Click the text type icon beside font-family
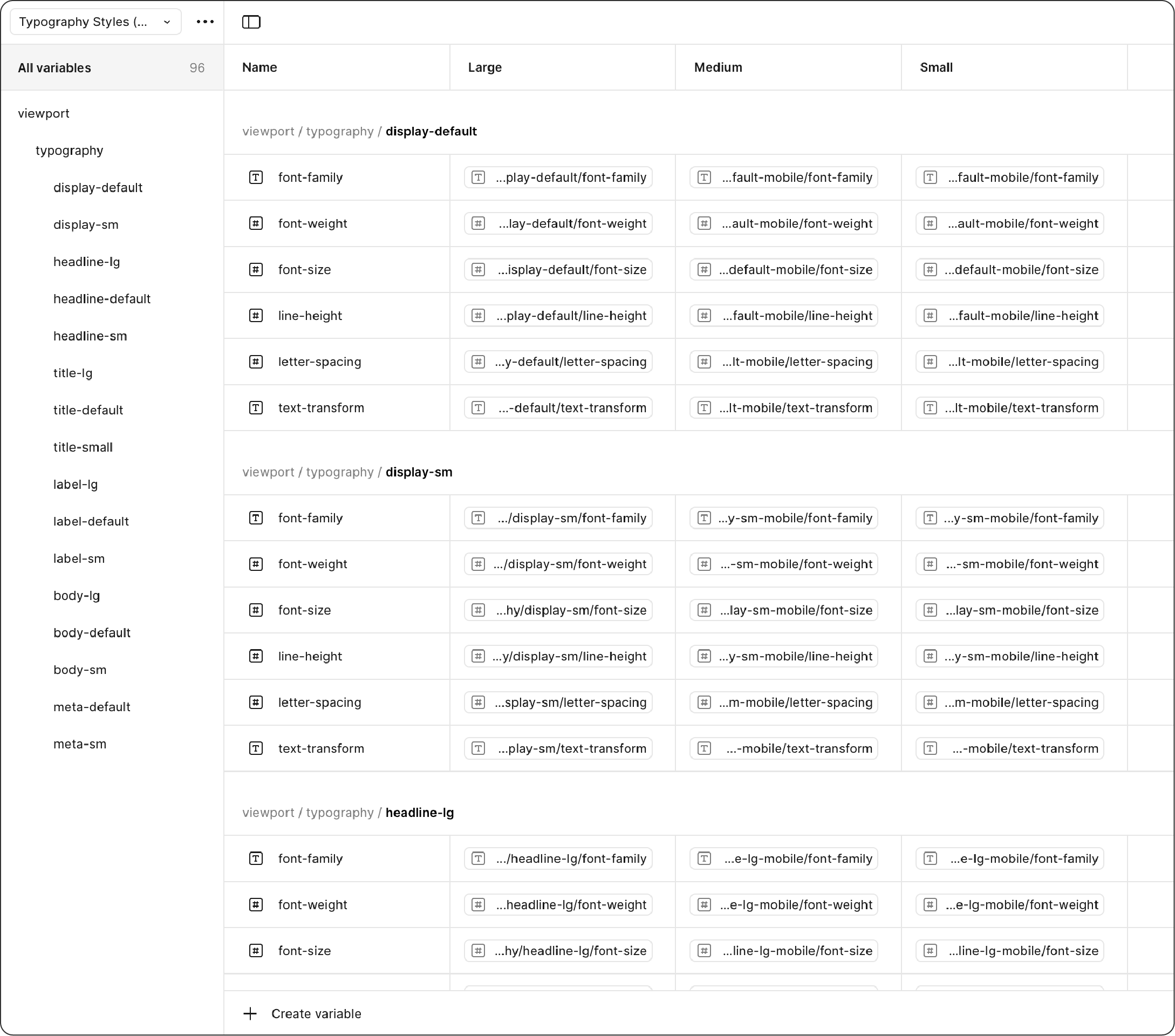Image resolution: width=1175 pixels, height=1036 pixels. point(256,177)
